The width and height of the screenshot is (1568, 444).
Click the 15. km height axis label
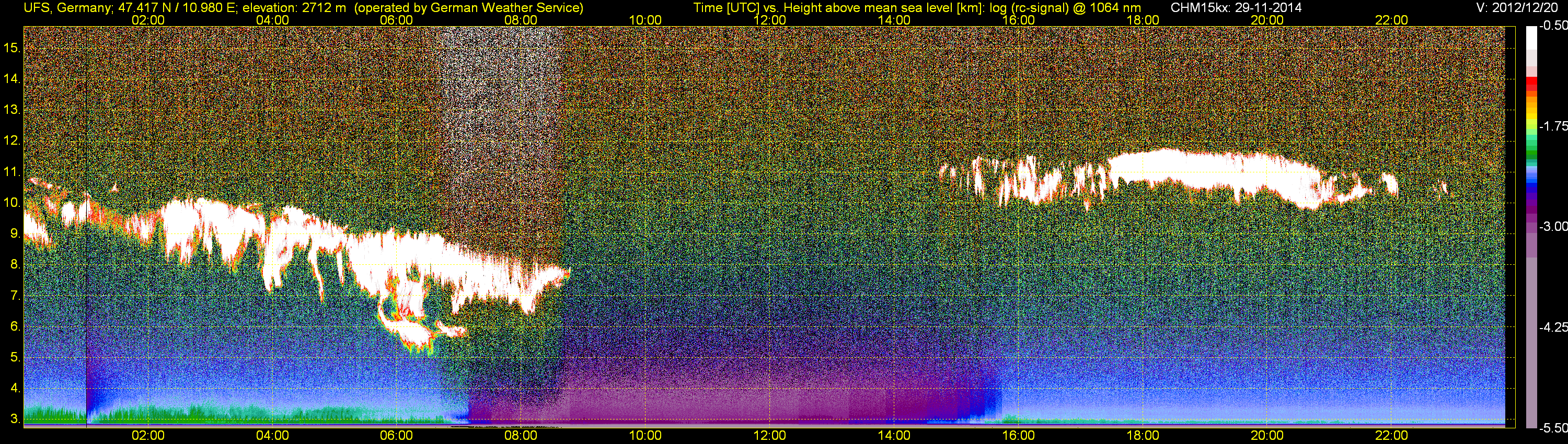(12, 48)
